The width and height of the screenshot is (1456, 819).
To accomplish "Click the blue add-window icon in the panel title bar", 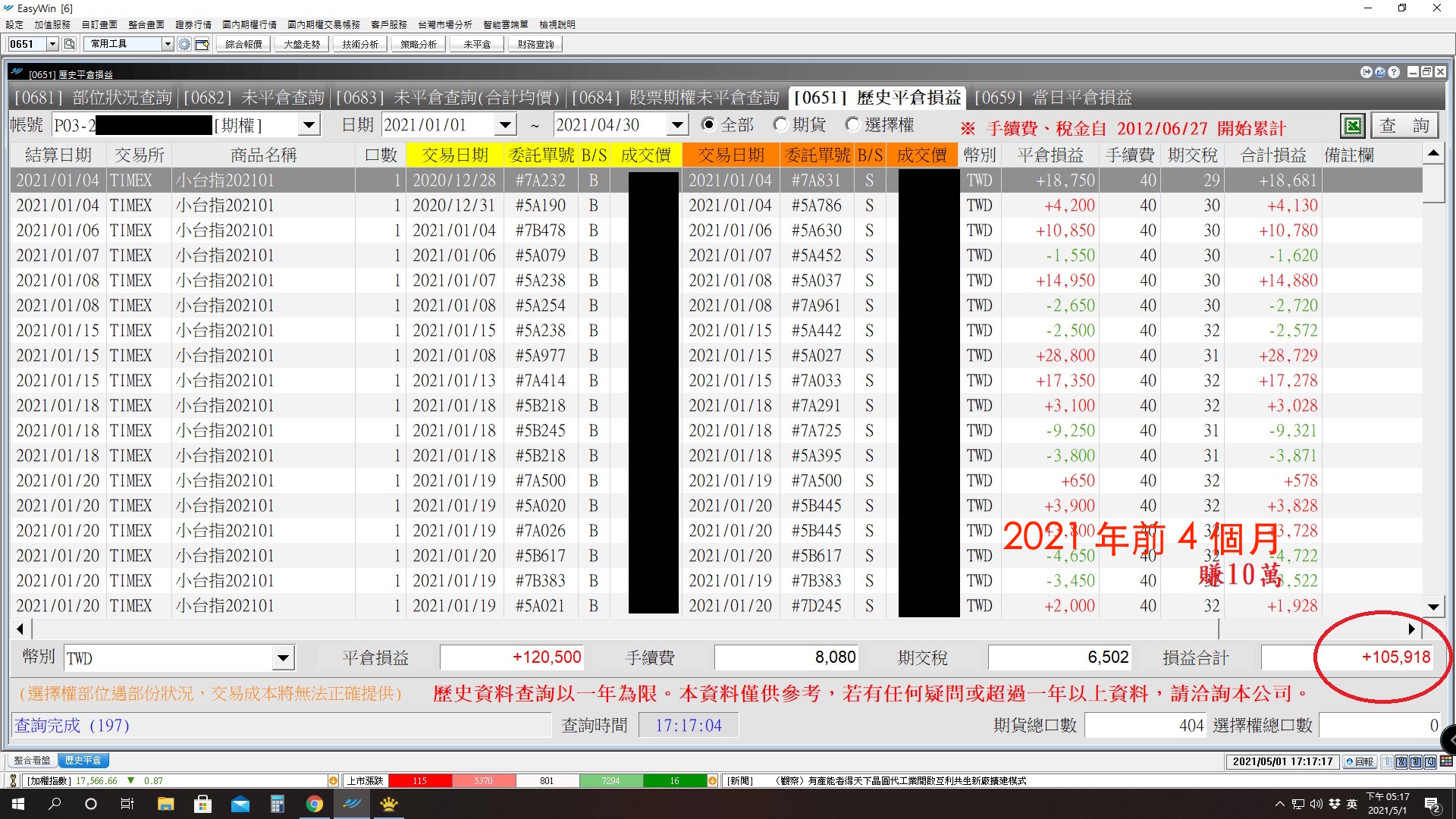I will click(x=1380, y=72).
